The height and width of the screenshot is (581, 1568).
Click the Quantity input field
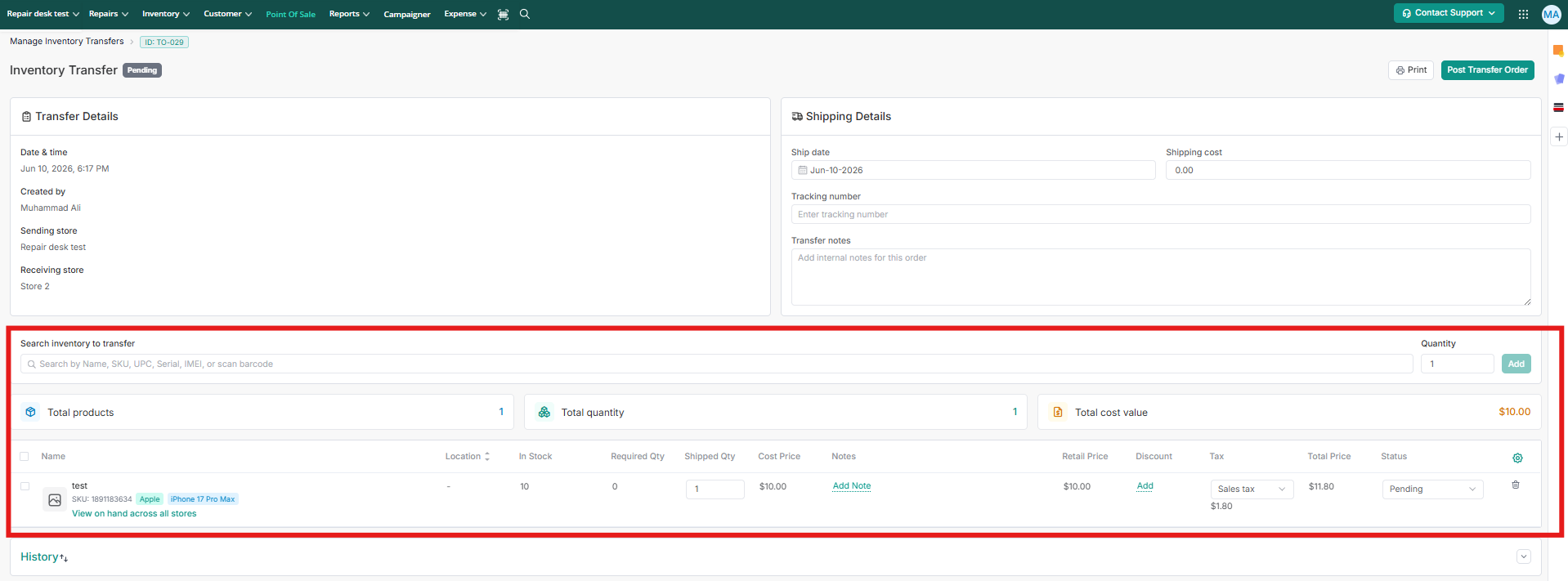pos(1458,364)
